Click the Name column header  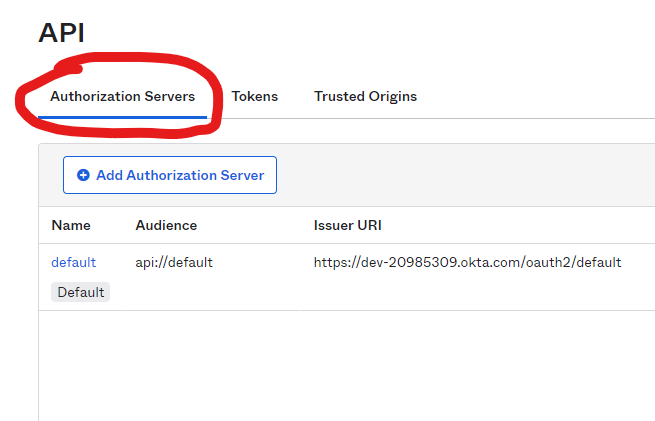[x=71, y=226]
